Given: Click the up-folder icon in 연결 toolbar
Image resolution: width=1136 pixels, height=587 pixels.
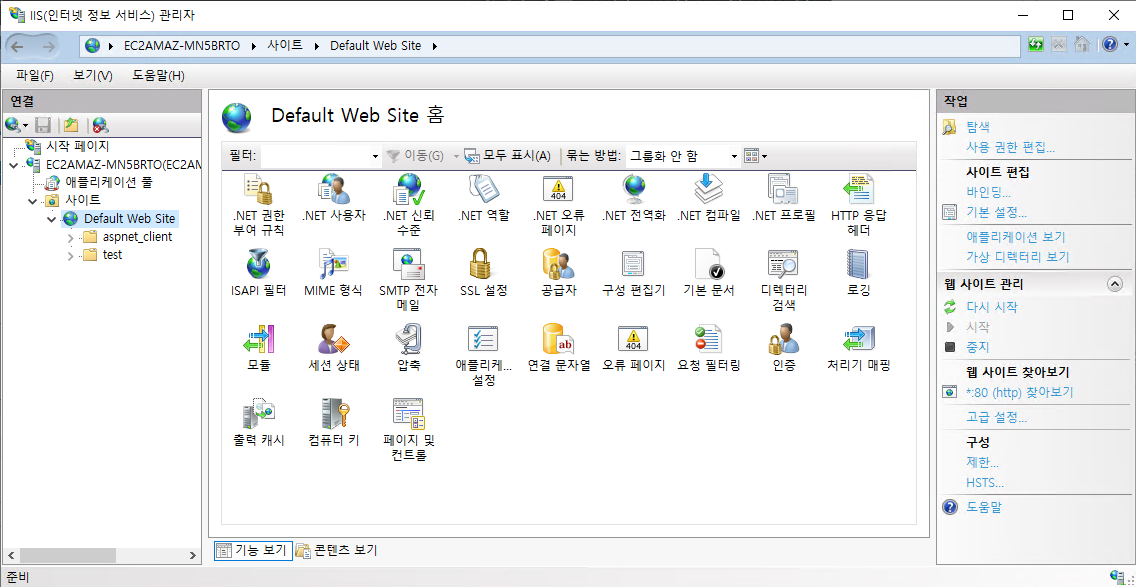Looking at the screenshot, I should tap(70, 125).
